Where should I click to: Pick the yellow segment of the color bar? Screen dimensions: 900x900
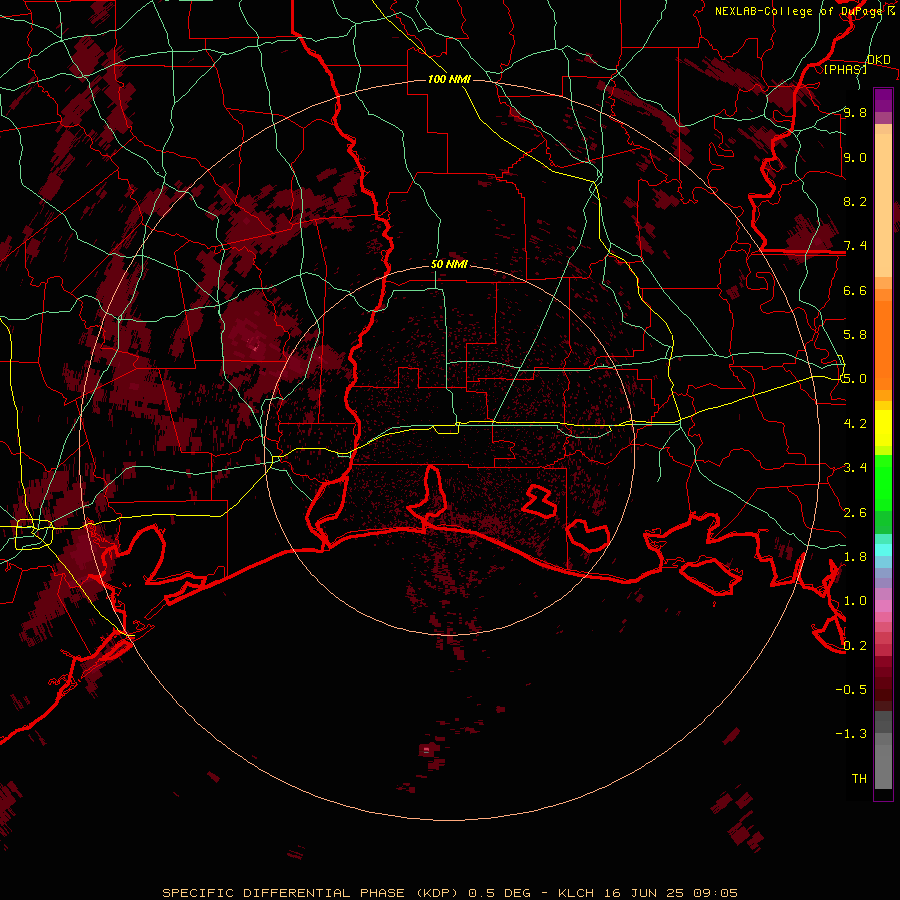[883, 428]
